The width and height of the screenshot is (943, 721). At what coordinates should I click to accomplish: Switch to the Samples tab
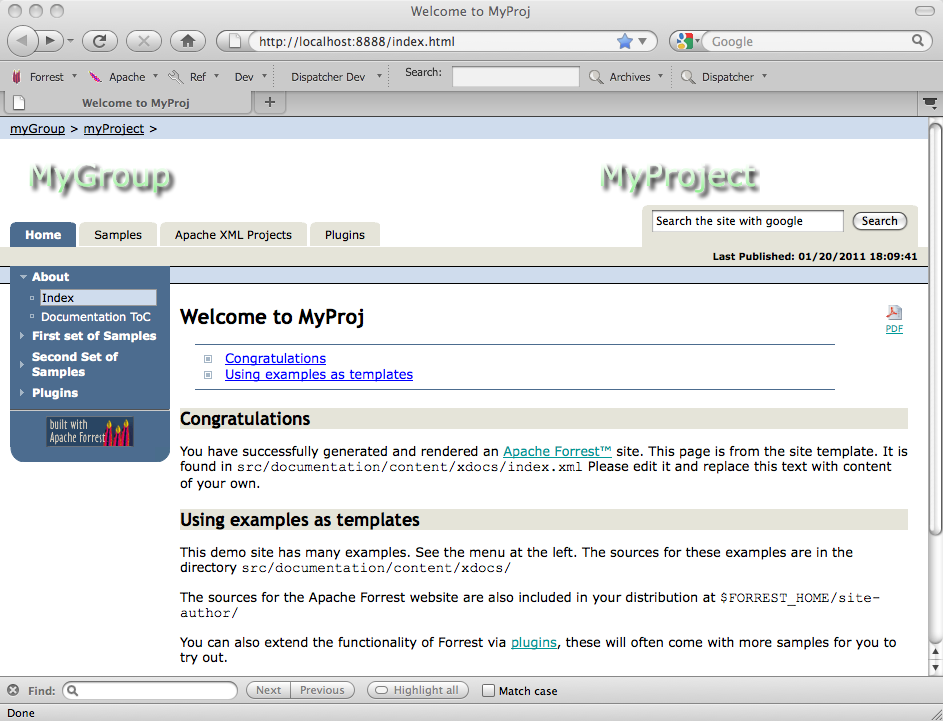118,235
